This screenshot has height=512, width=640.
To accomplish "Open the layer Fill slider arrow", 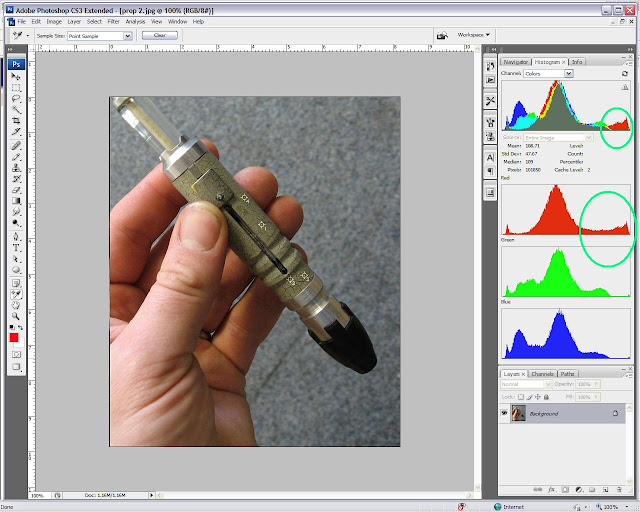I will [596, 396].
